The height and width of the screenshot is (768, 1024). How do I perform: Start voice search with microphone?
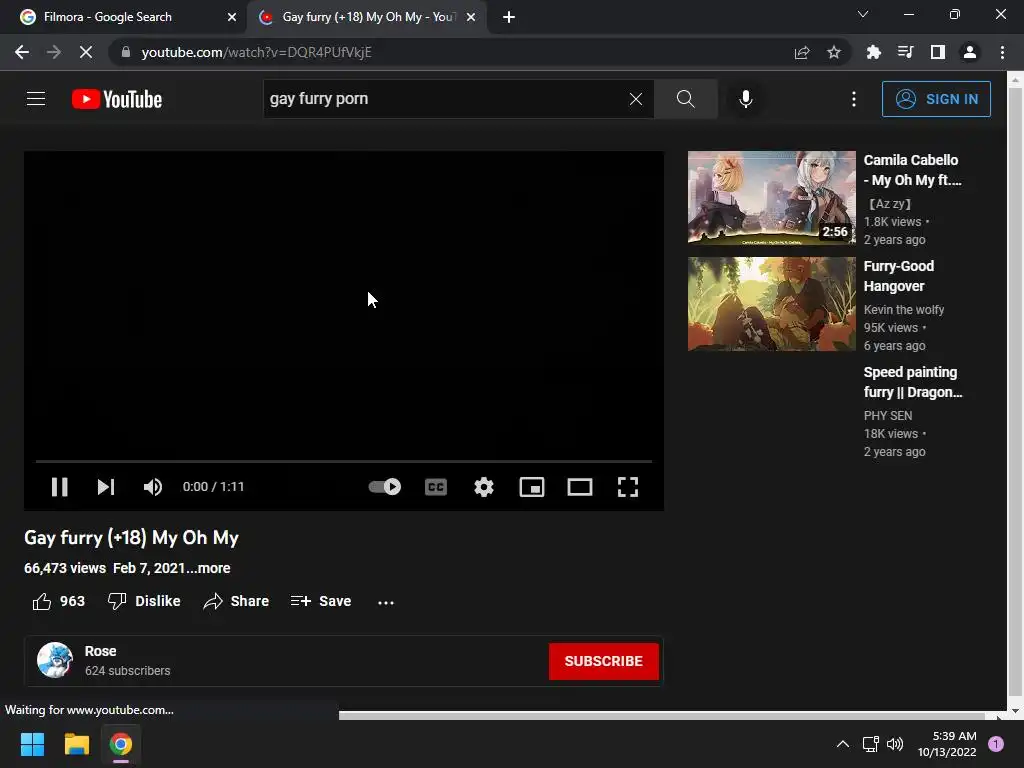coord(745,99)
